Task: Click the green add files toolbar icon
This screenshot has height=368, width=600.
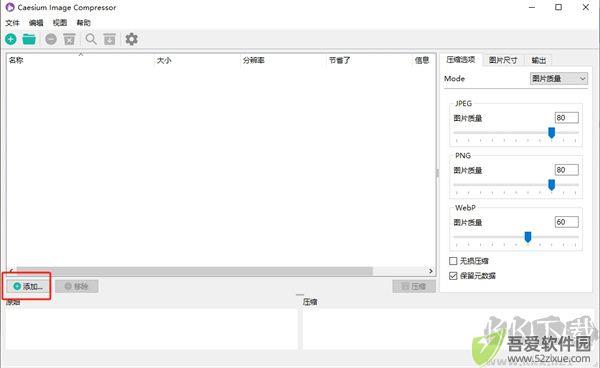Action: tap(11, 39)
